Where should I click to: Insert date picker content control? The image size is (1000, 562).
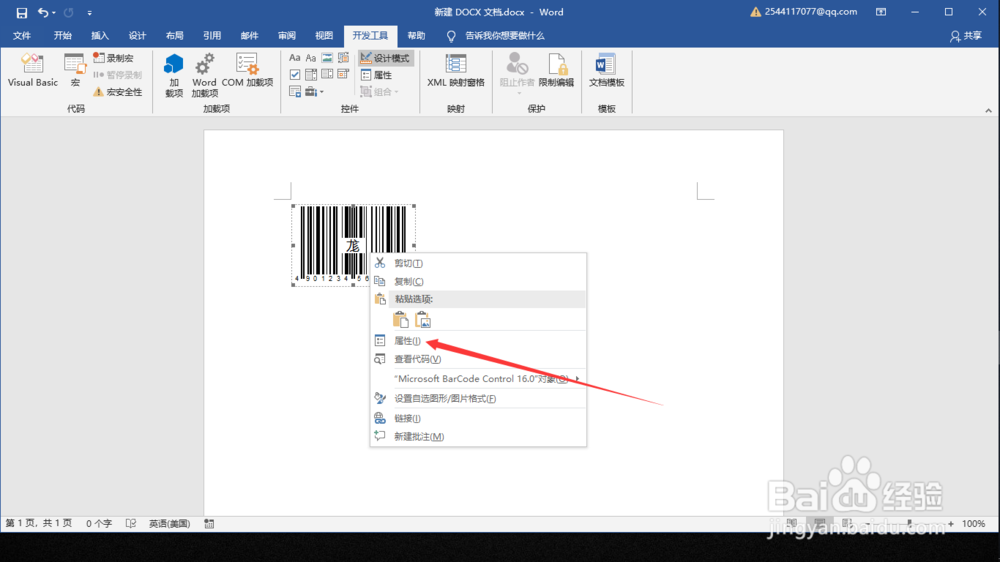click(x=343, y=75)
